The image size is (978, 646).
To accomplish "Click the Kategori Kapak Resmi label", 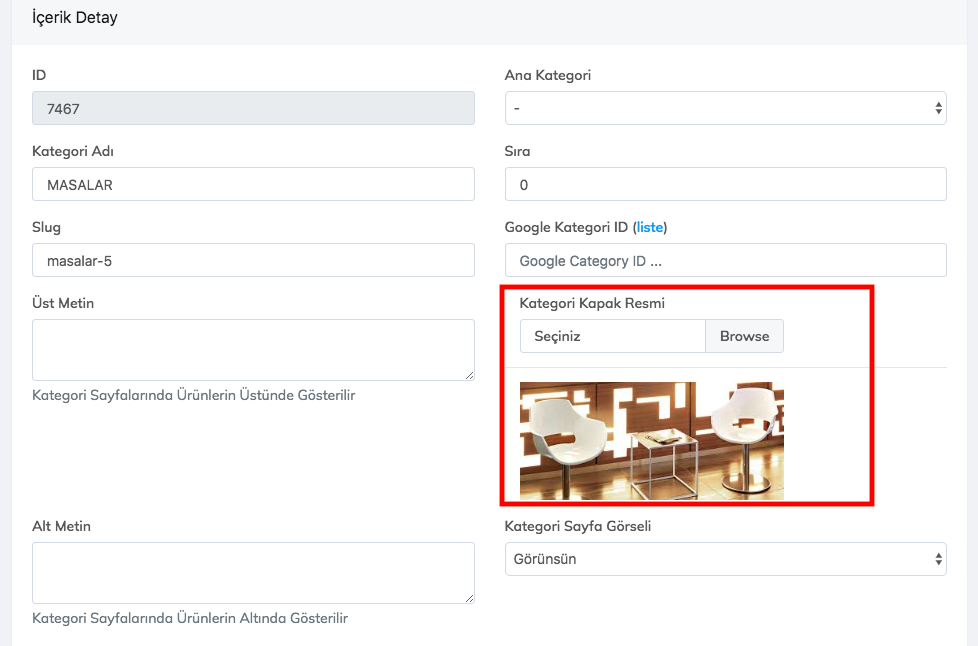I will pyautogui.click(x=592, y=303).
